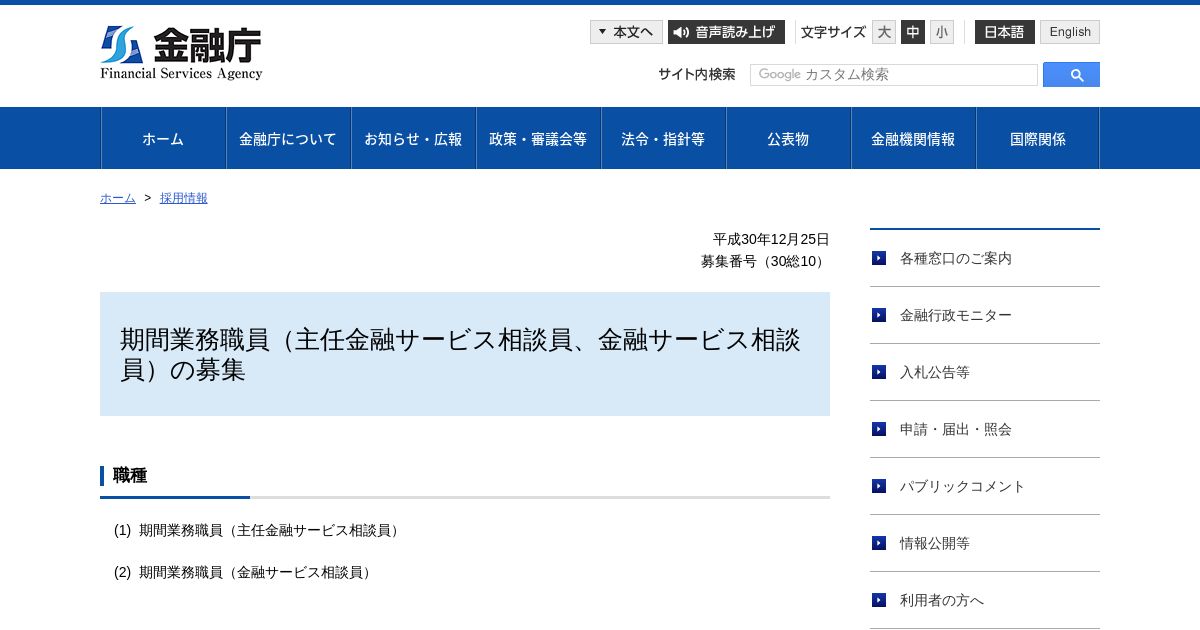Set font size to small (小)
Viewport: 1200px width, 630px height.
pyautogui.click(x=942, y=32)
